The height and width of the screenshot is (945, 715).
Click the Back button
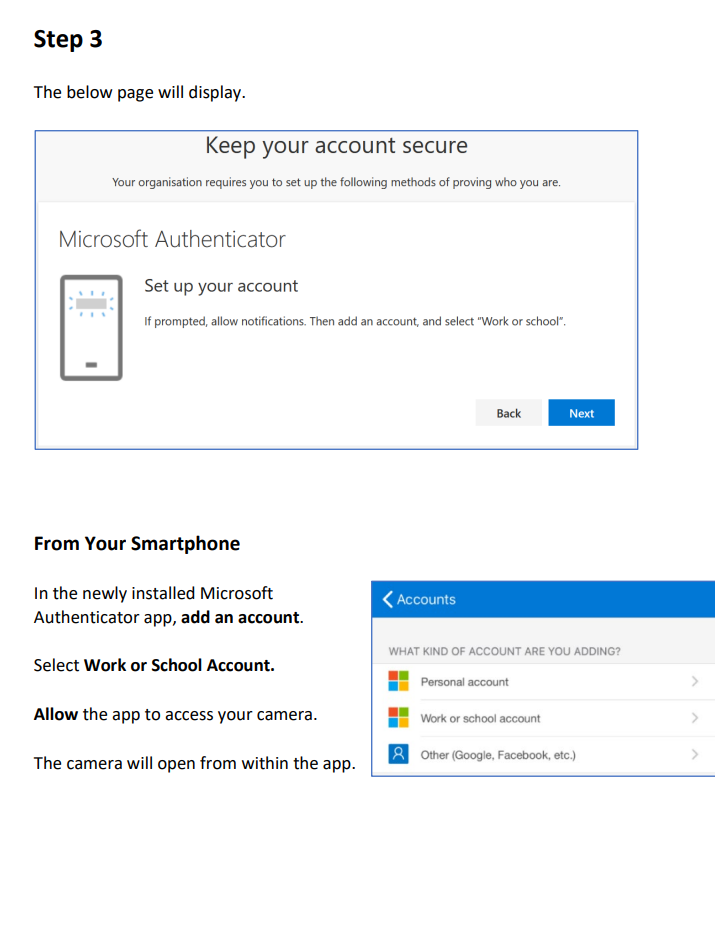point(508,413)
